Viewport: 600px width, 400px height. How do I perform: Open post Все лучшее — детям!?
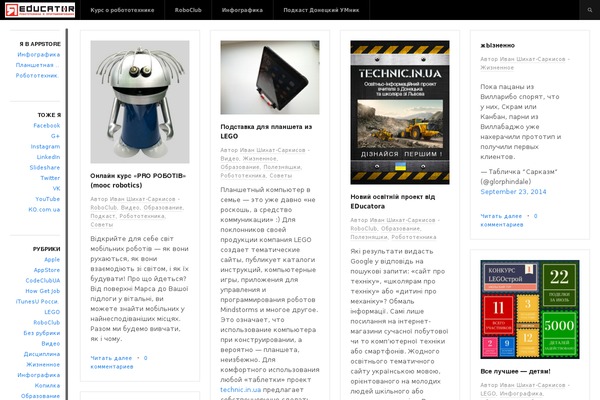click(515, 371)
